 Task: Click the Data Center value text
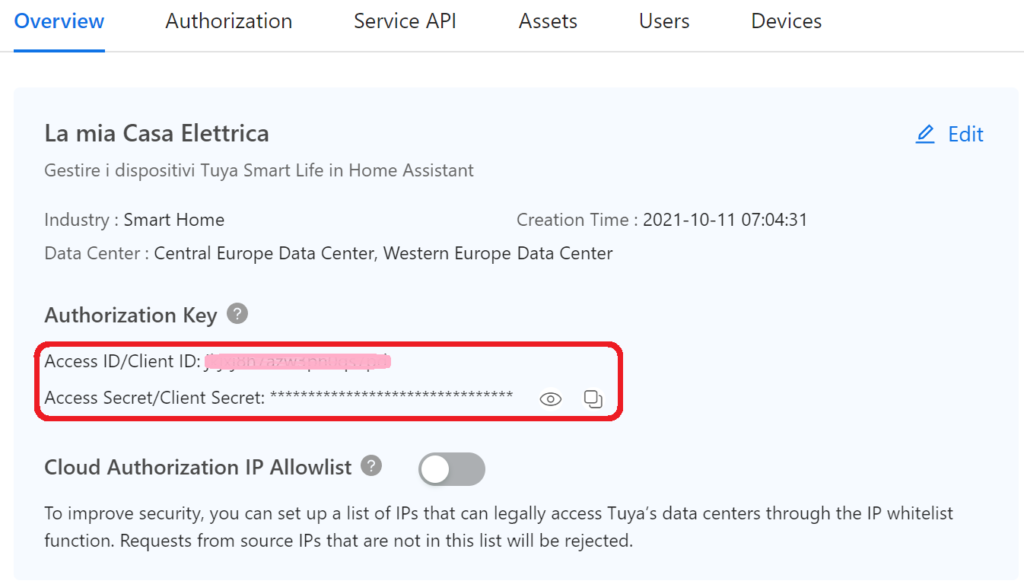coord(383,253)
